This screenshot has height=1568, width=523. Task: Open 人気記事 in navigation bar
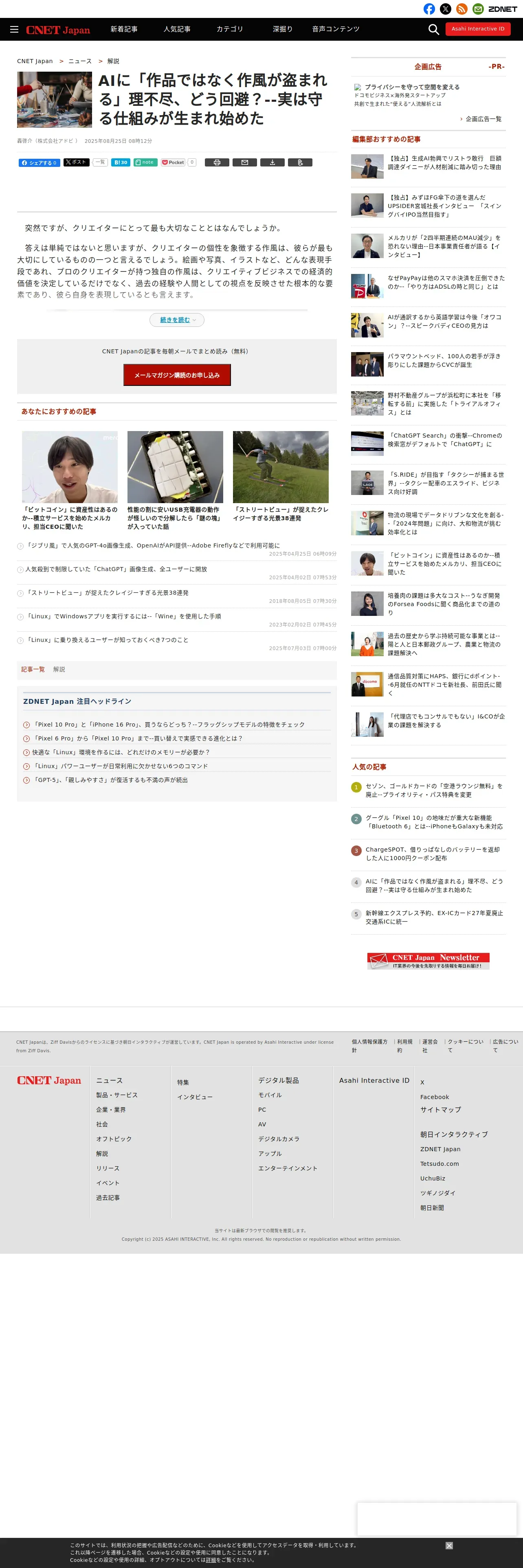point(177,29)
